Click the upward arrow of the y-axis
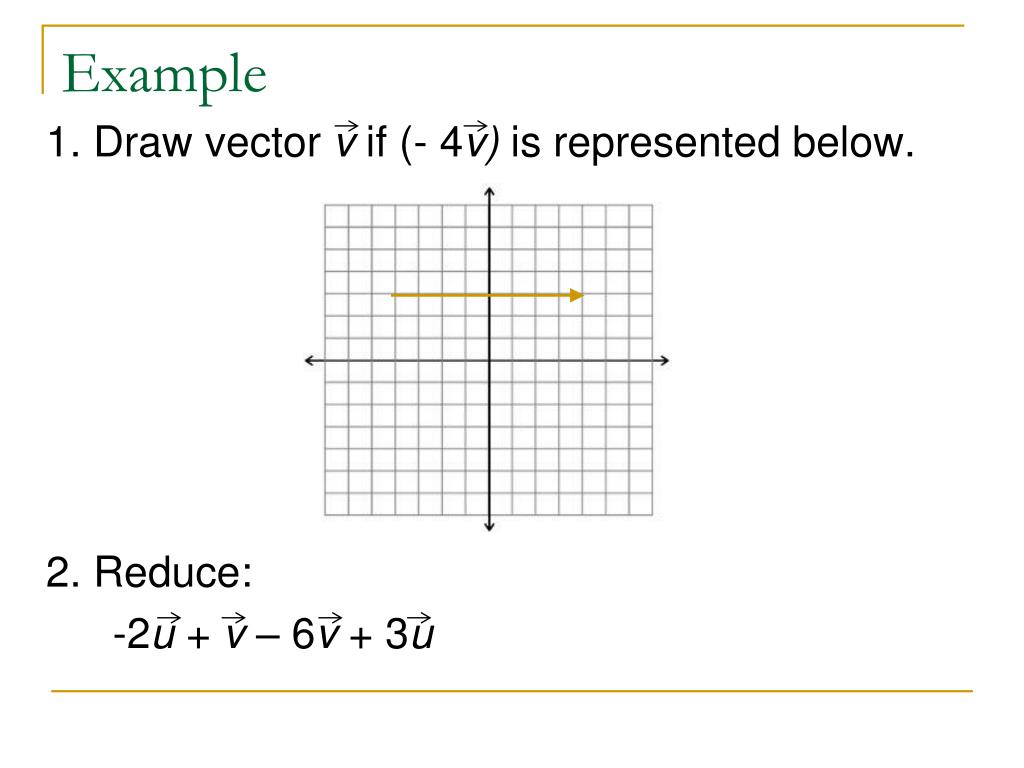Image resolution: width=1024 pixels, height=768 pixels. point(489,192)
